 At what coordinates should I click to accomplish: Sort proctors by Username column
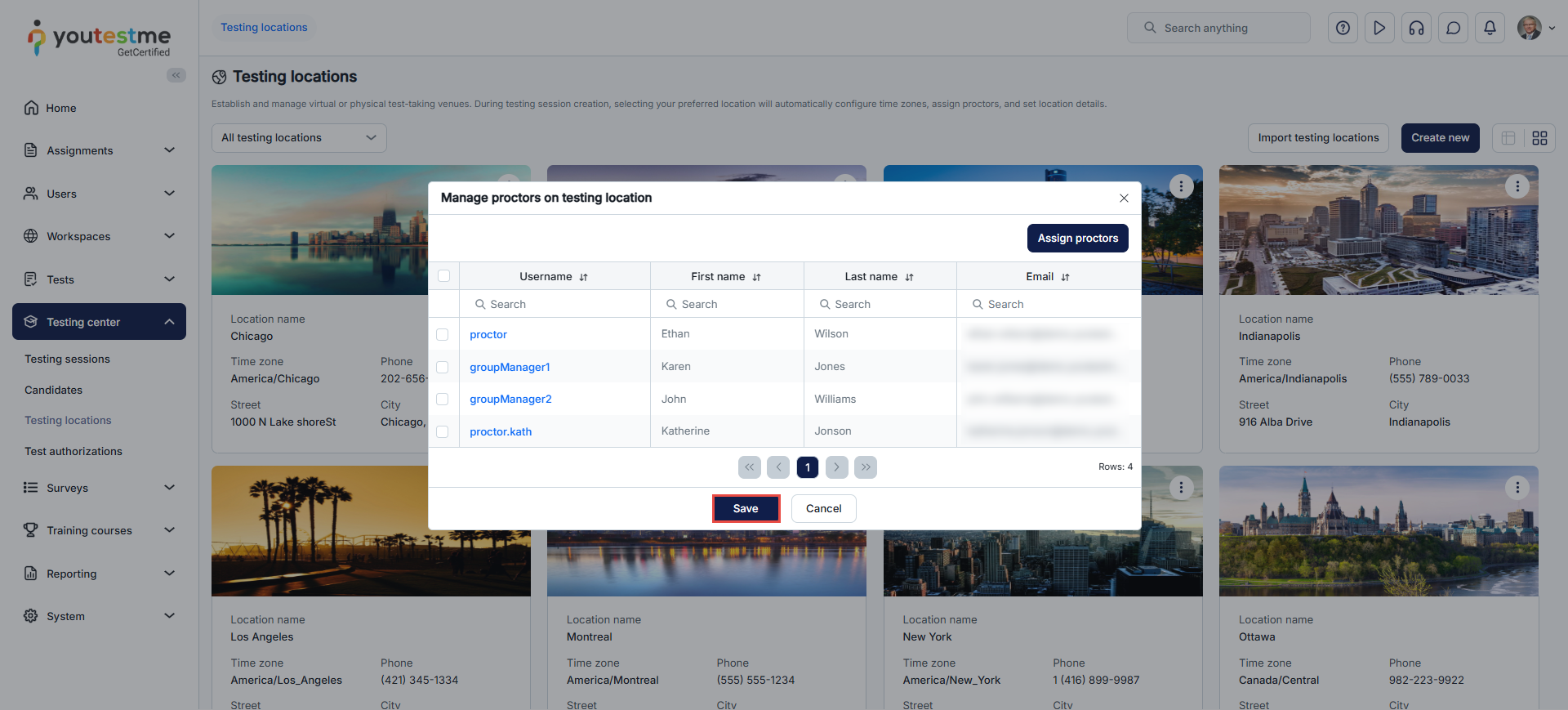(583, 277)
